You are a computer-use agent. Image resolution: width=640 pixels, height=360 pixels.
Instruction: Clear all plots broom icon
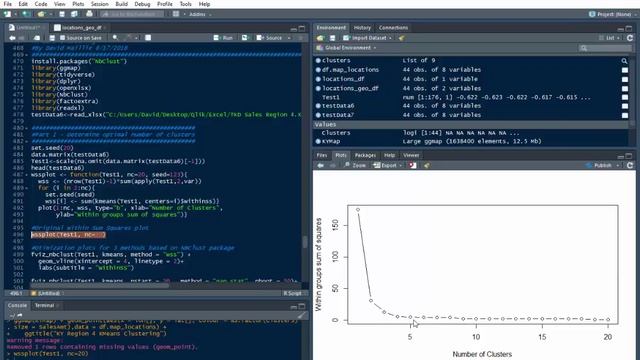[427, 165]
